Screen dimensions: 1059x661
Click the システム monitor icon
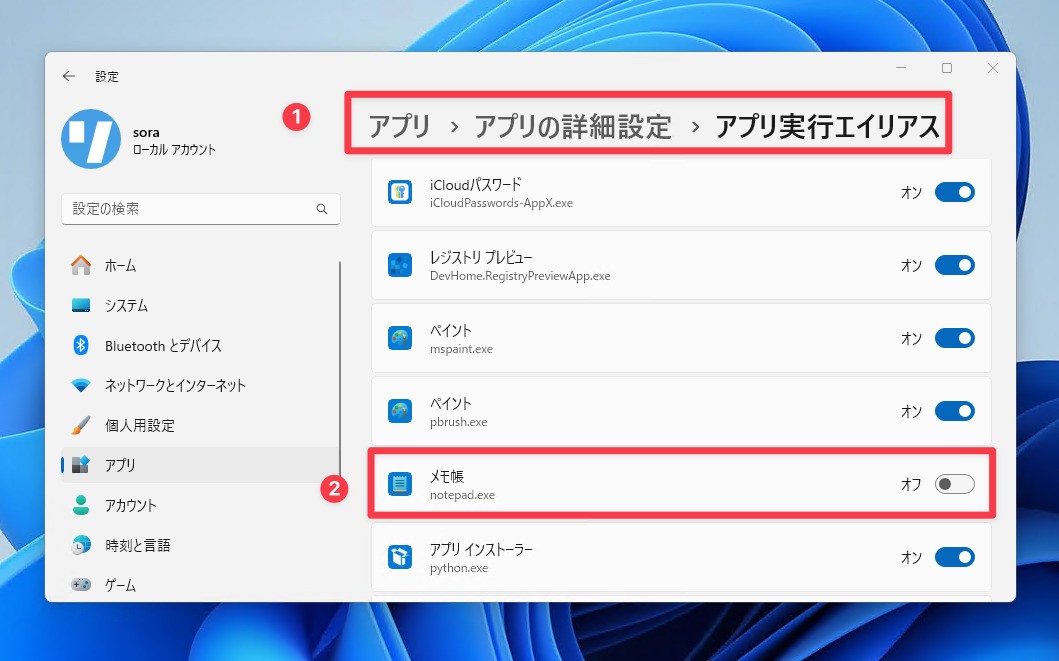[81, 305]
